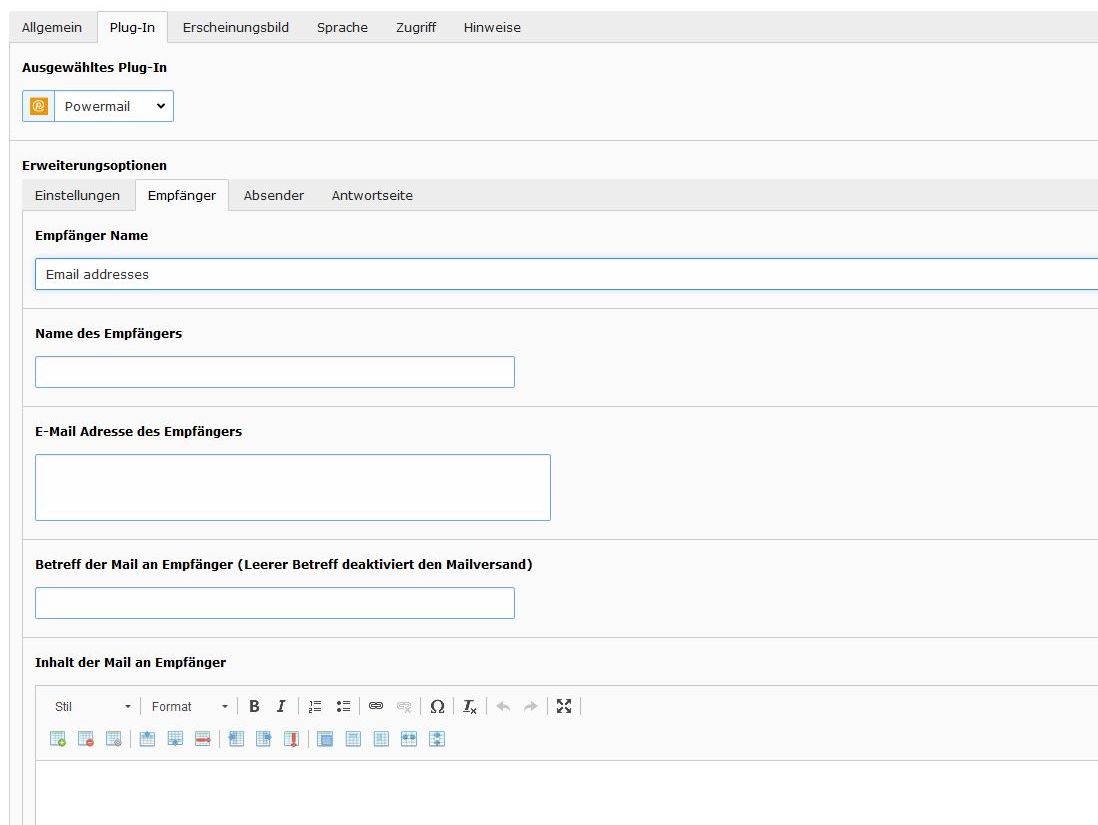Image resolution: width=1098 pixels, height=825 pixels.
Task: Click the insert table icon
Action: pyautogui.click(x=58, y=739)
